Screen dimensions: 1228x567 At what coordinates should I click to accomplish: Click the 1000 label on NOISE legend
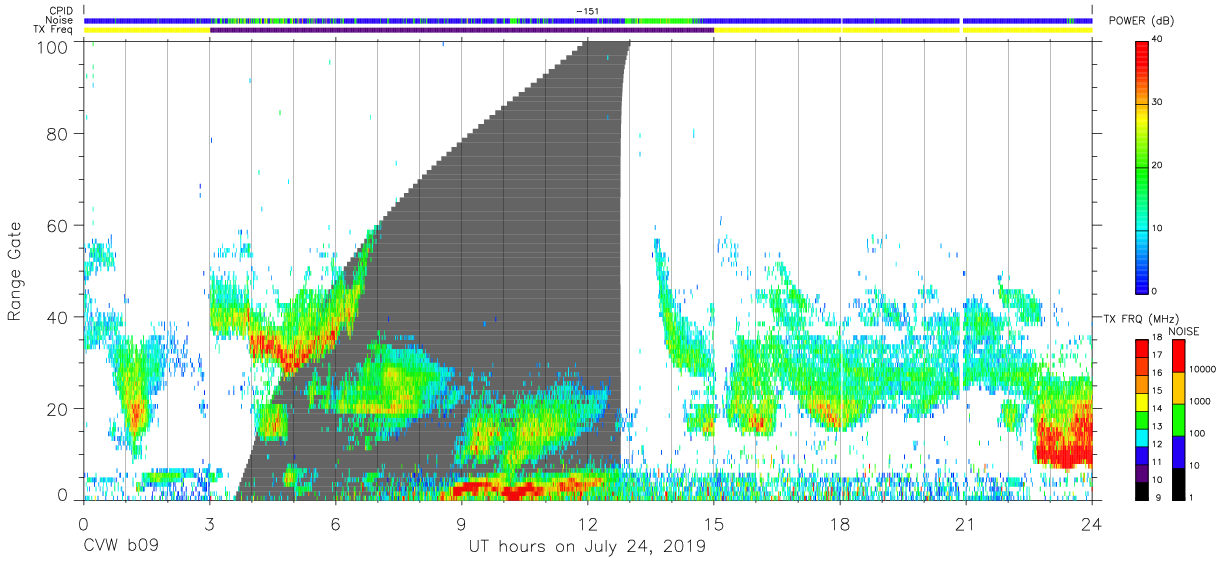click(1199, 401)
